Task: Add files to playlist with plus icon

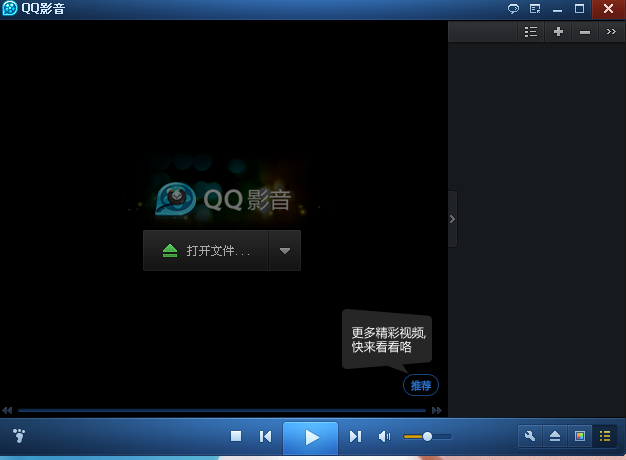Action: coord(558,32)
